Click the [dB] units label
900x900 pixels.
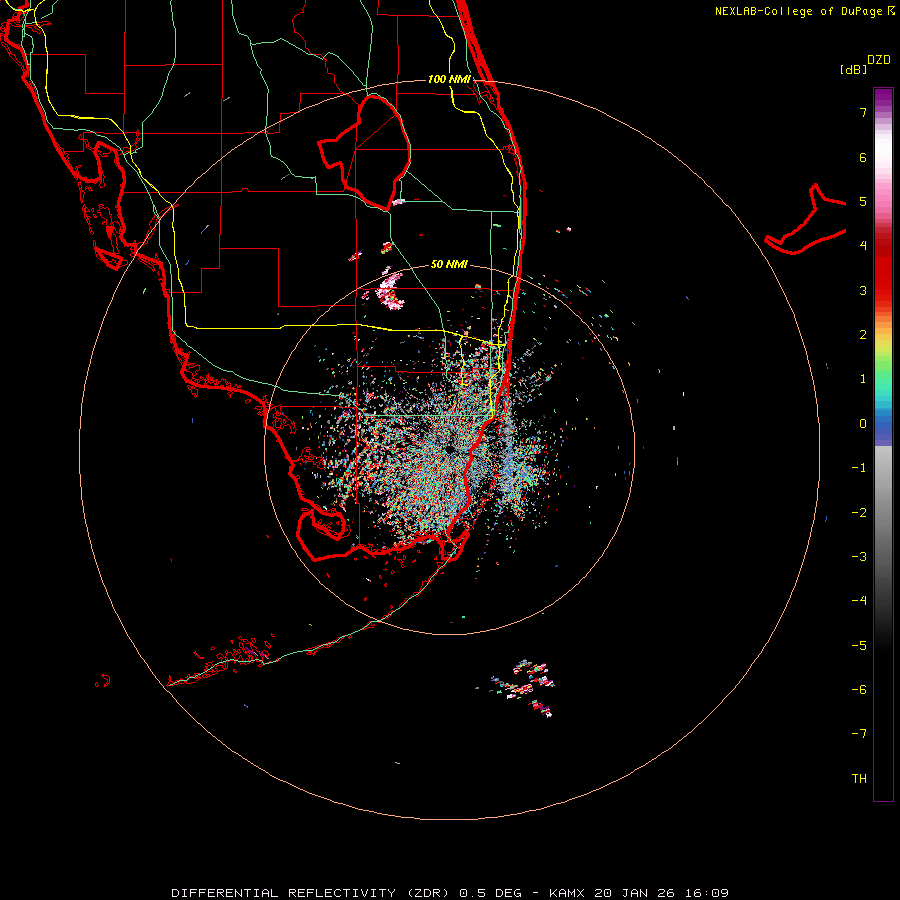point(854,69)
